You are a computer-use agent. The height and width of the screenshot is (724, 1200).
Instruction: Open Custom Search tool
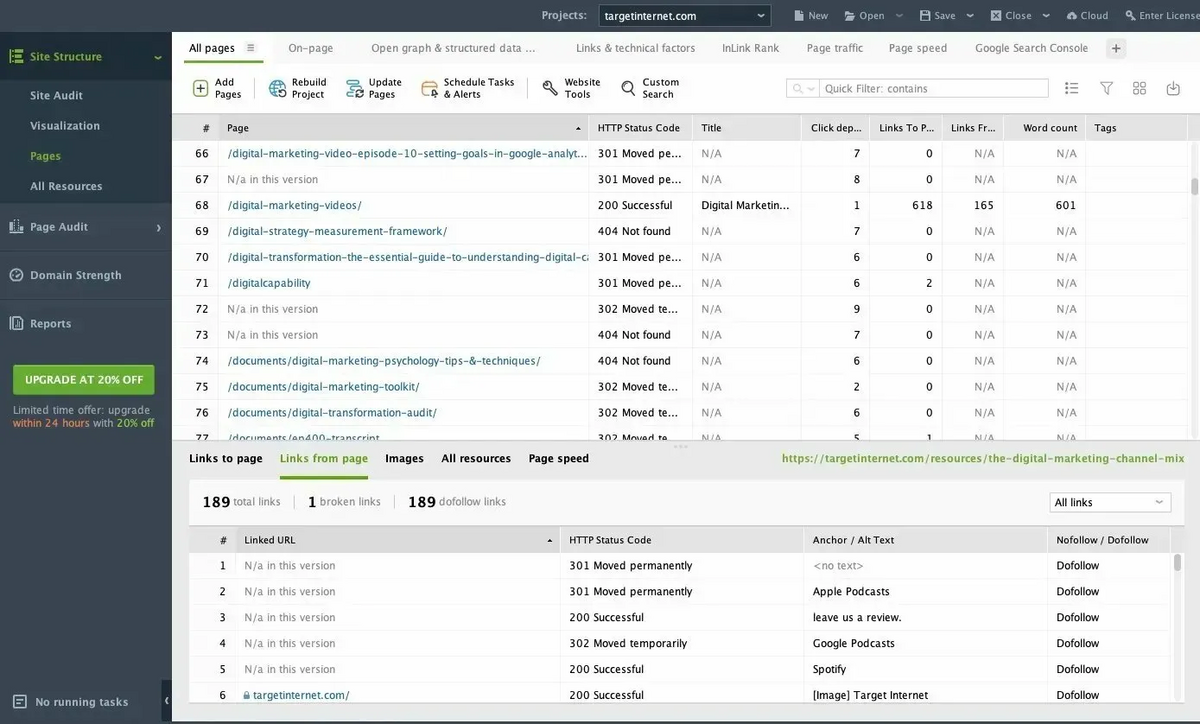[649, 88]
